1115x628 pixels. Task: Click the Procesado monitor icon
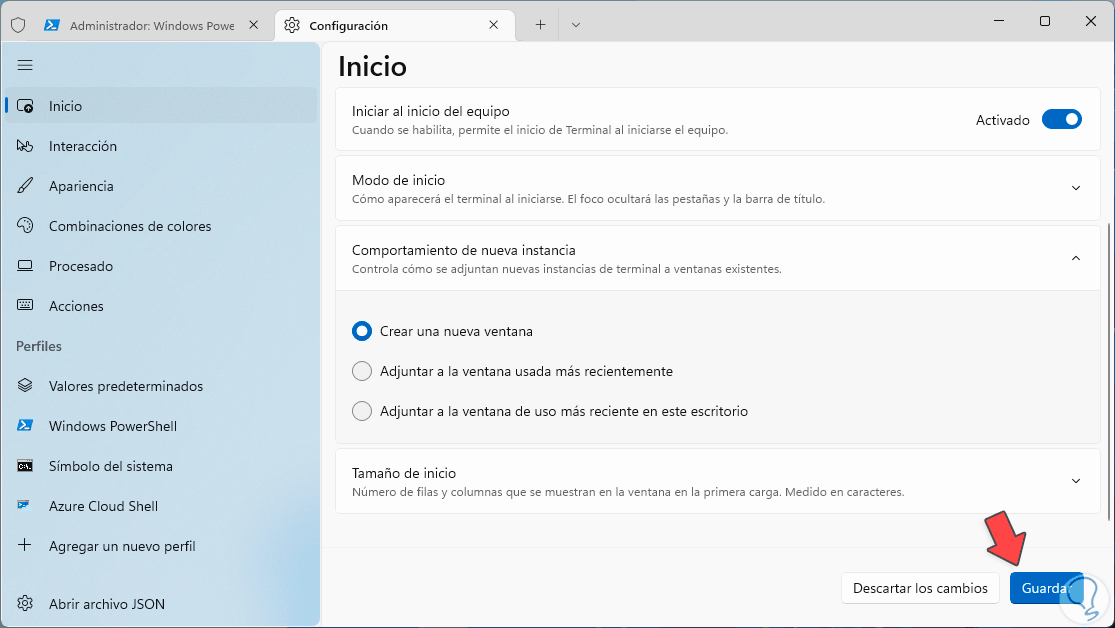[25, 266]
